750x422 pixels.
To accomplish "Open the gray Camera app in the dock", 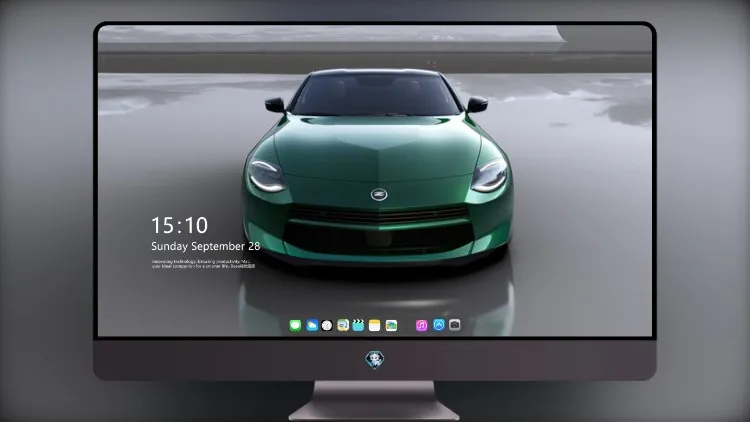I will pos(454,325).
